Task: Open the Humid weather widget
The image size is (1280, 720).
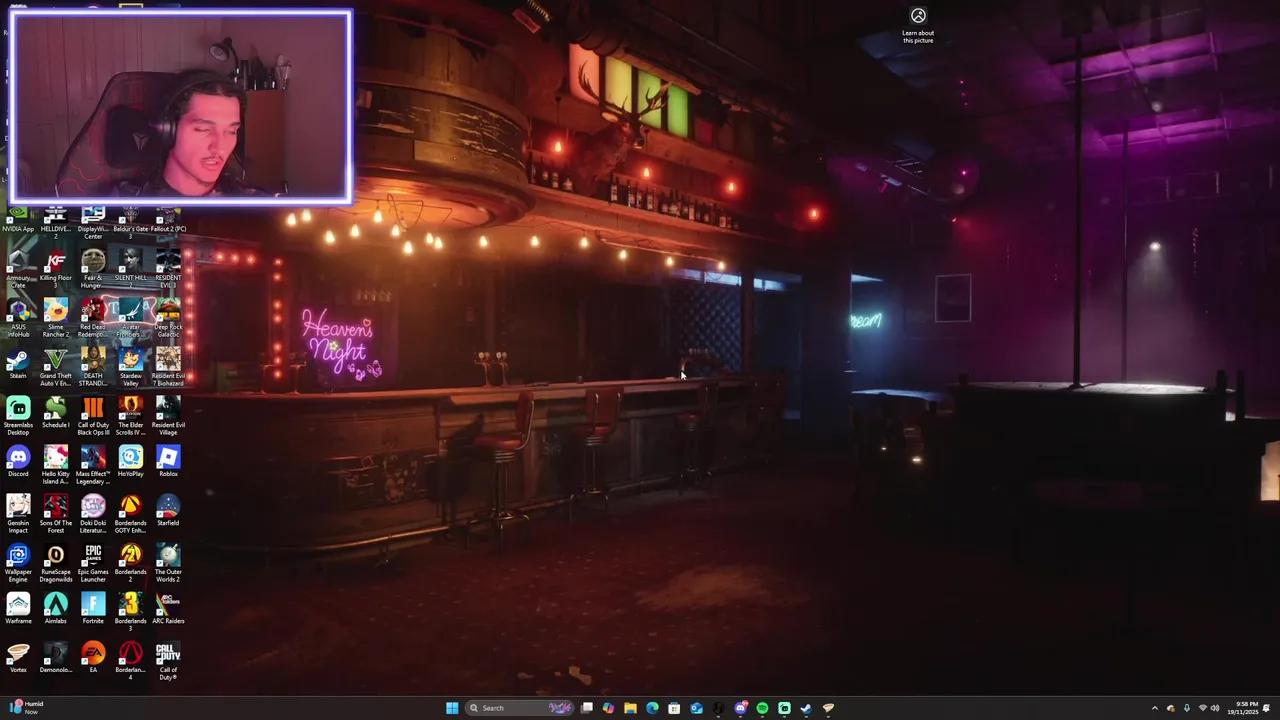Action: [x=27, y=708]
